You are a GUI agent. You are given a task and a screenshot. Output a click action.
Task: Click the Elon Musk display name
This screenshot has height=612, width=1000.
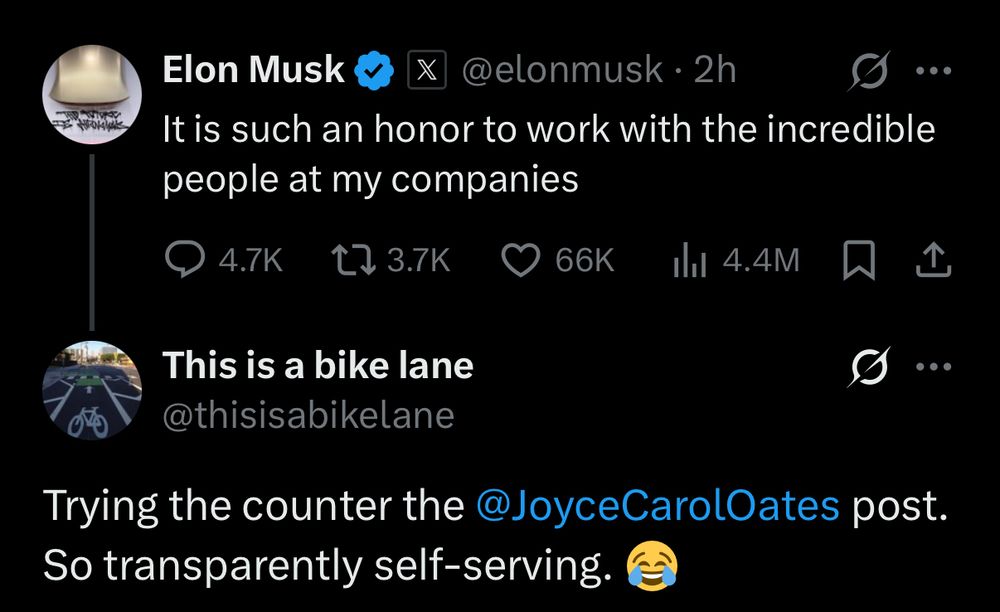click(x=254, y=70)
